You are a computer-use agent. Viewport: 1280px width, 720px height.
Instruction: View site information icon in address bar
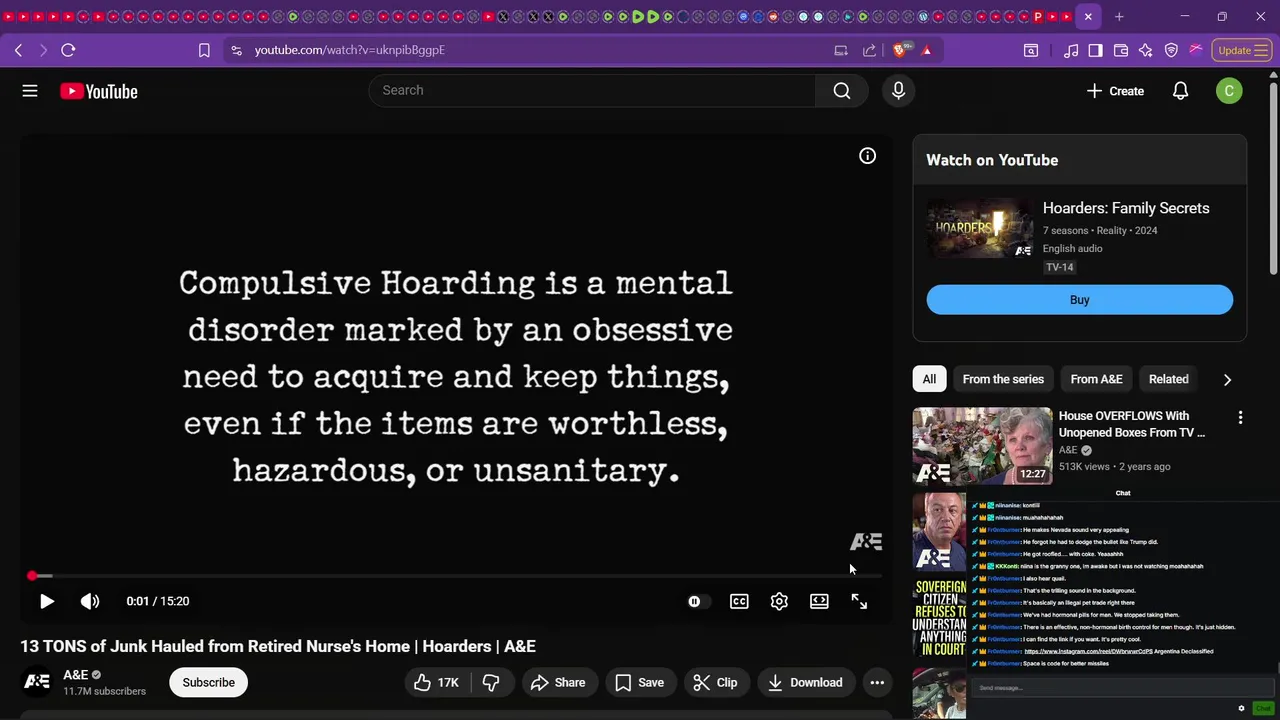coord(236,50)
